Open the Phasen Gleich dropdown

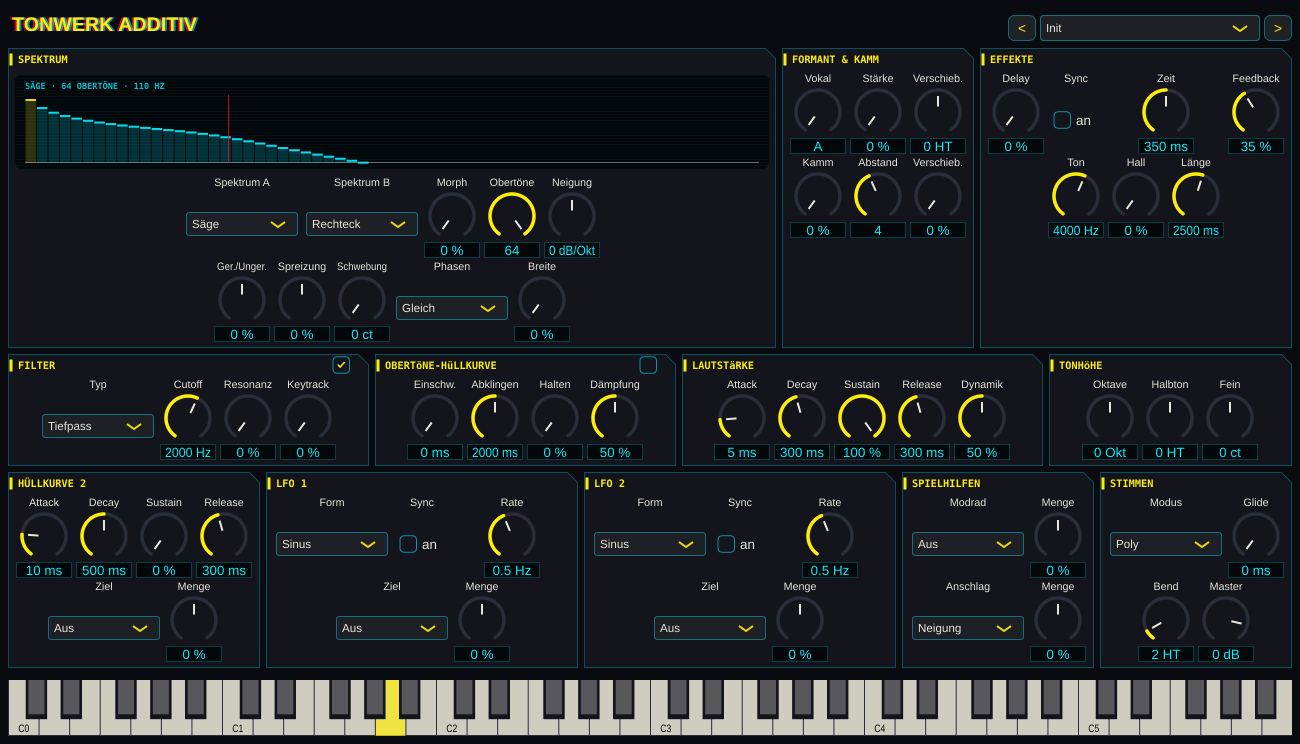[452, 308]
